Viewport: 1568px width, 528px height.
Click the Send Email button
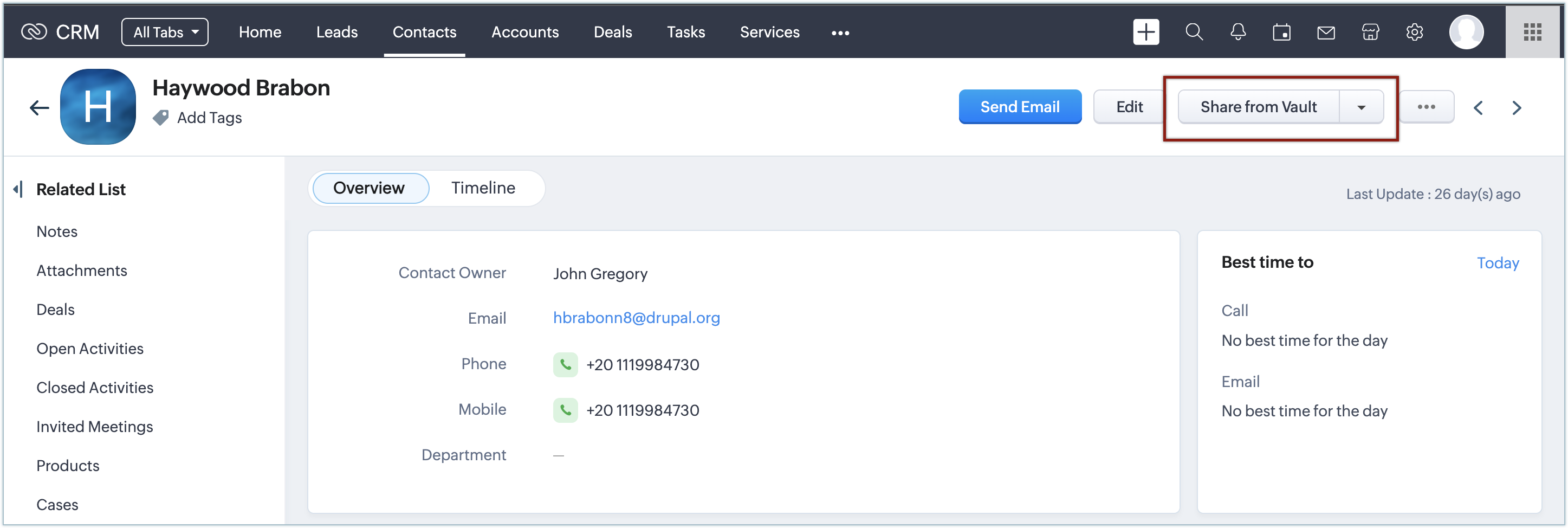click(x=1020, y=107)
